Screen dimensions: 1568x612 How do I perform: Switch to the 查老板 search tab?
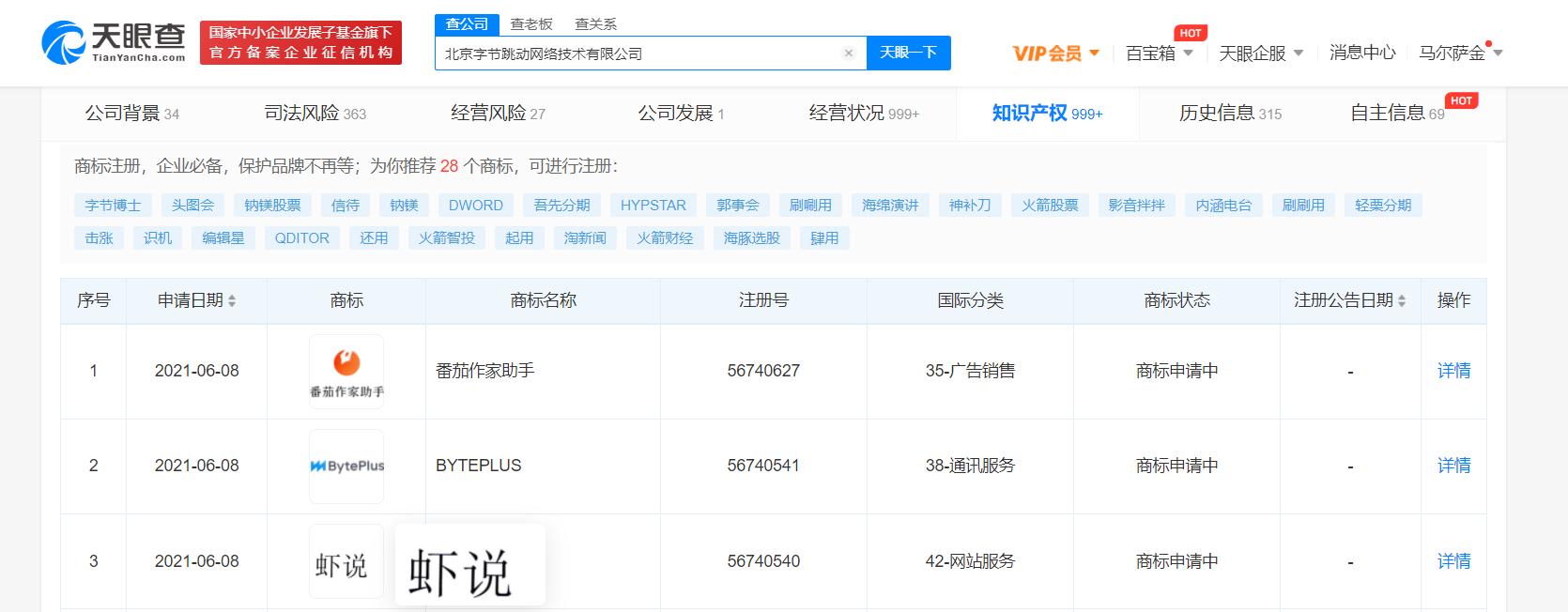pyautogui.click(x=531, y=24)
